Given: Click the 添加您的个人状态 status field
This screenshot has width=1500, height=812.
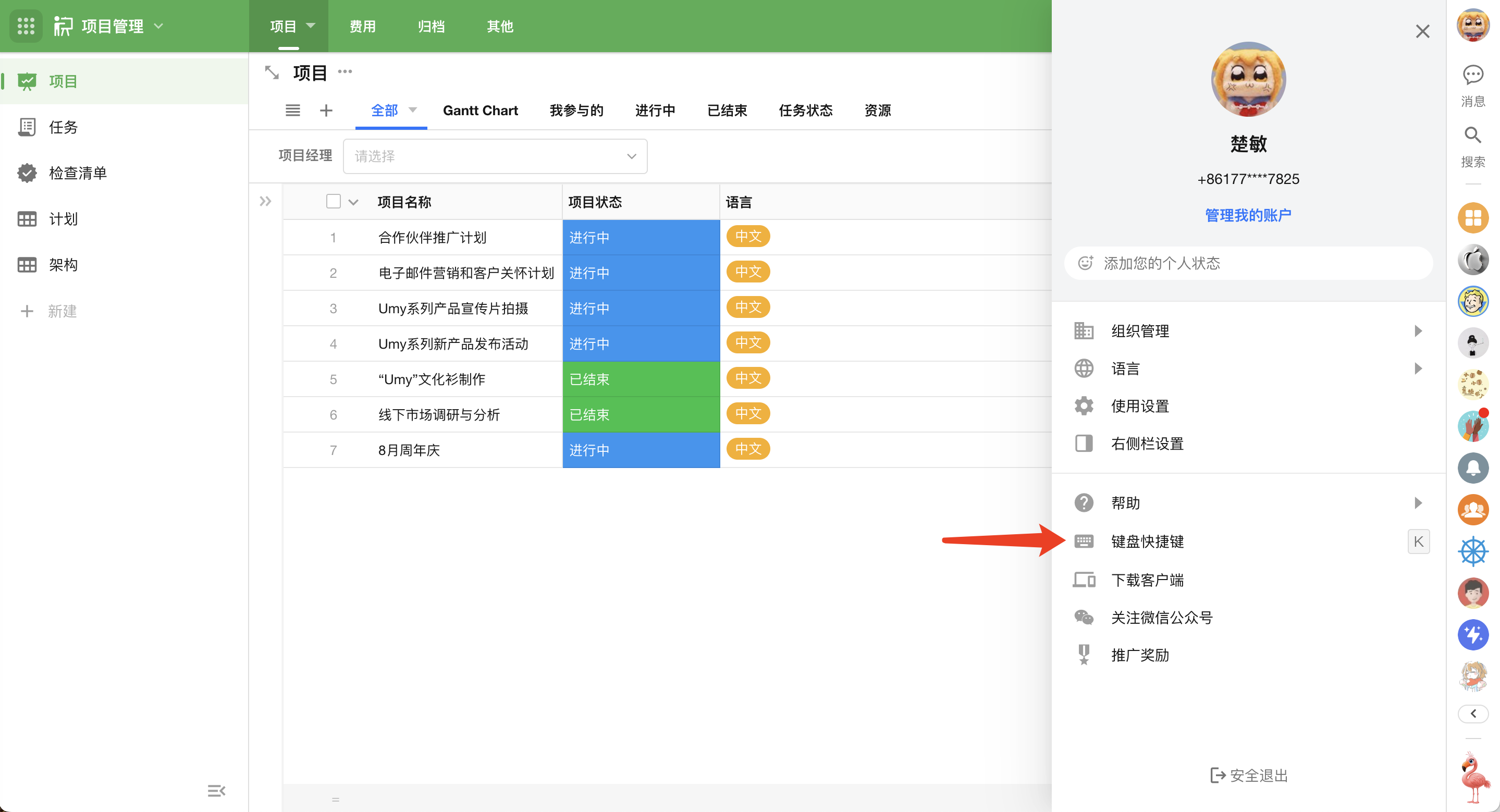Looking at the screenshot, I should click(x=1248, y=263).
